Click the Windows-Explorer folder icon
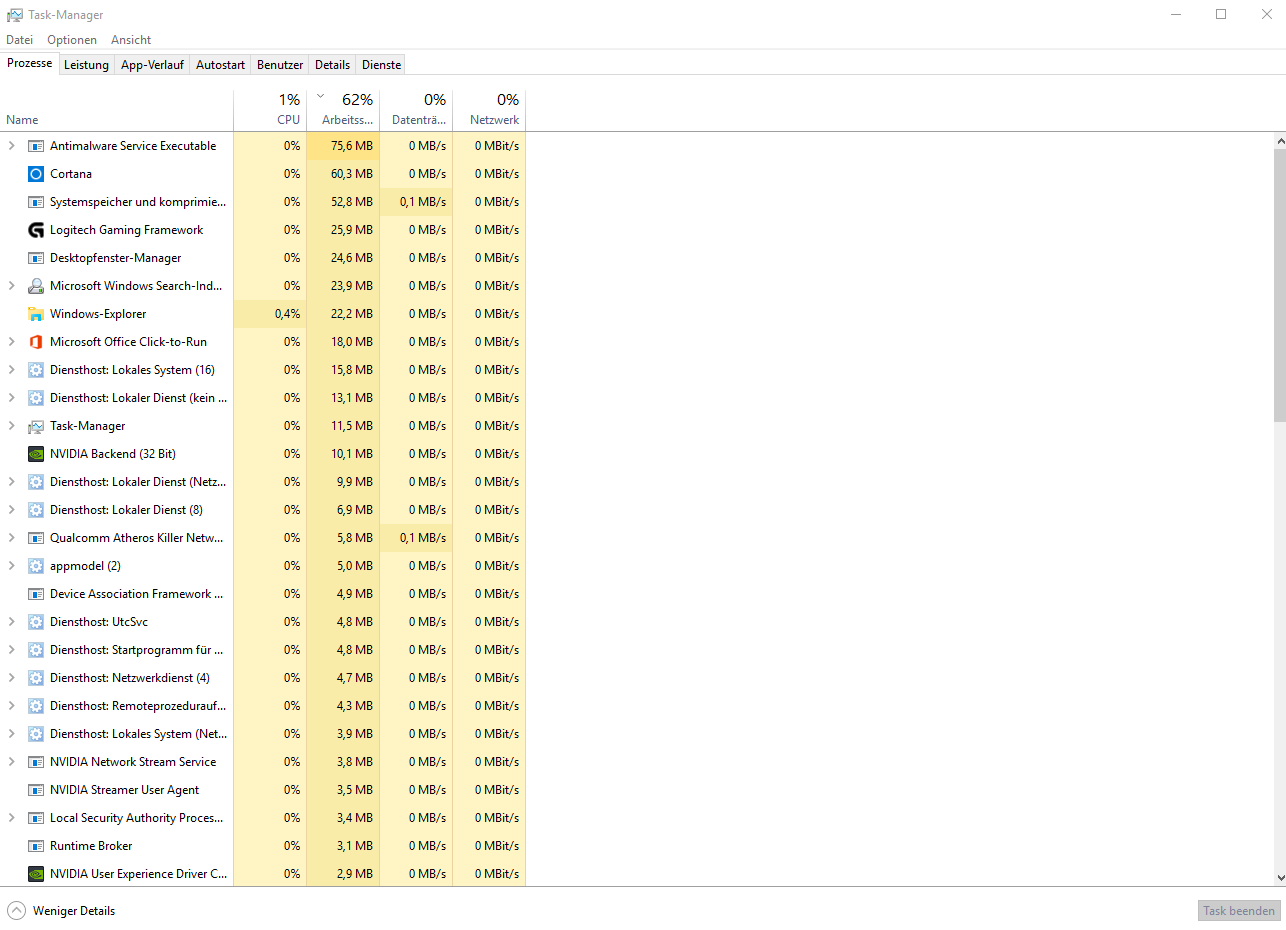The height and width of the screenshot is (930, 1286). pyautogui.click(x=36, y=314)
